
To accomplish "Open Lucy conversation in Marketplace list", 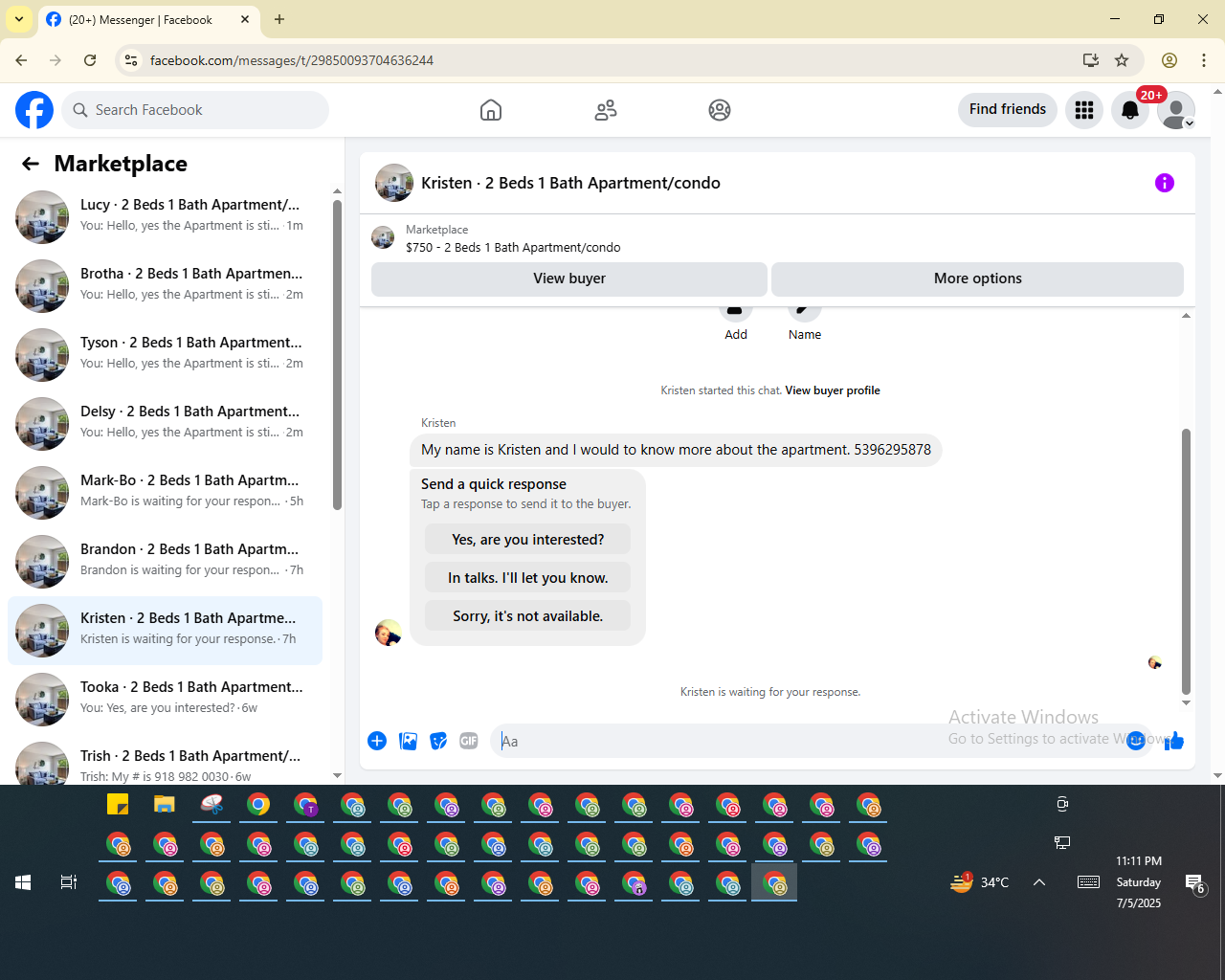I will (165, 217).
